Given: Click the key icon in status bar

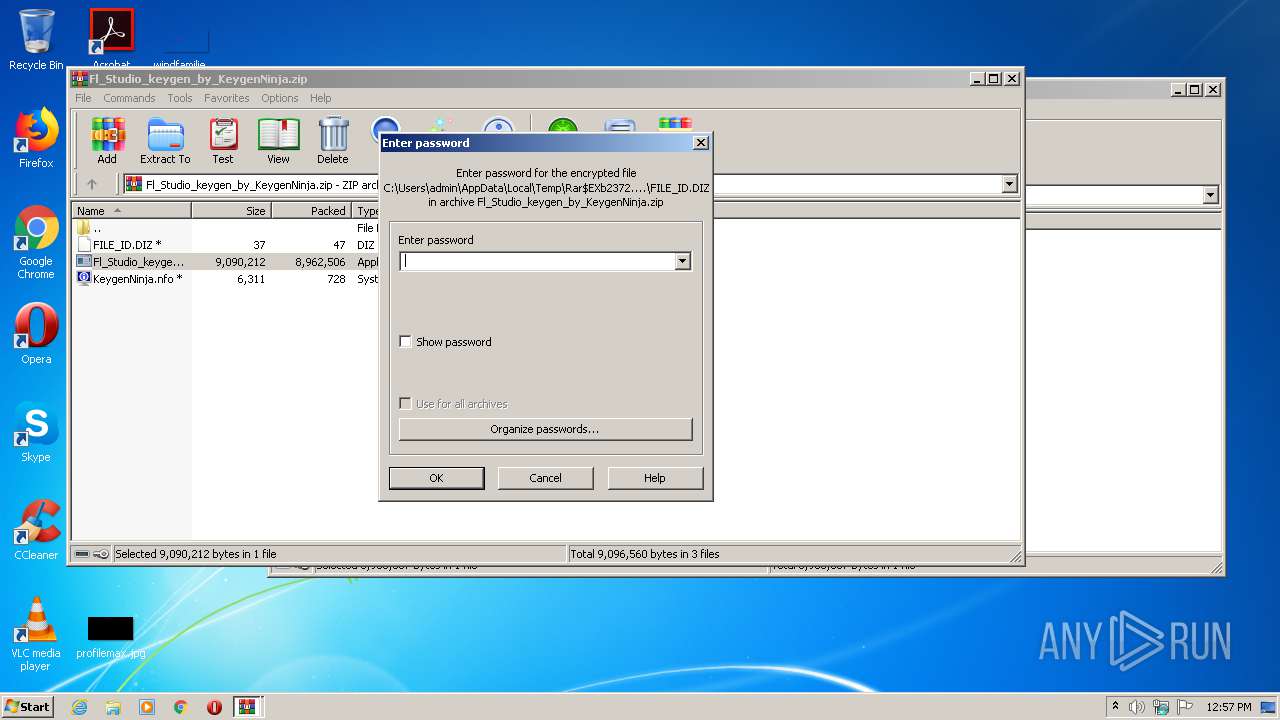Looking at the screenshot, I should click(101, 554).
